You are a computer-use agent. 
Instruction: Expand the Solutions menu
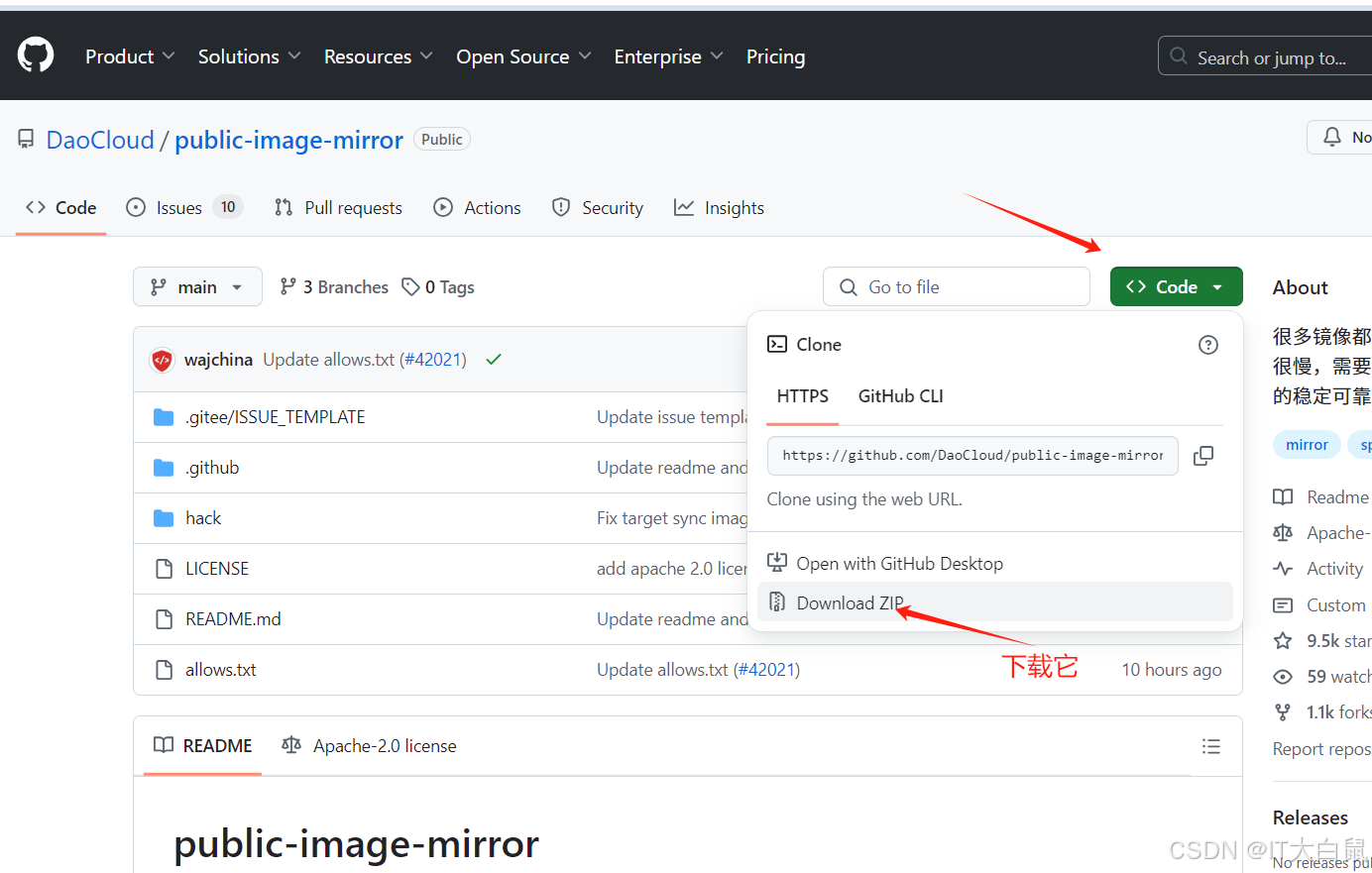tap(249, 56)
